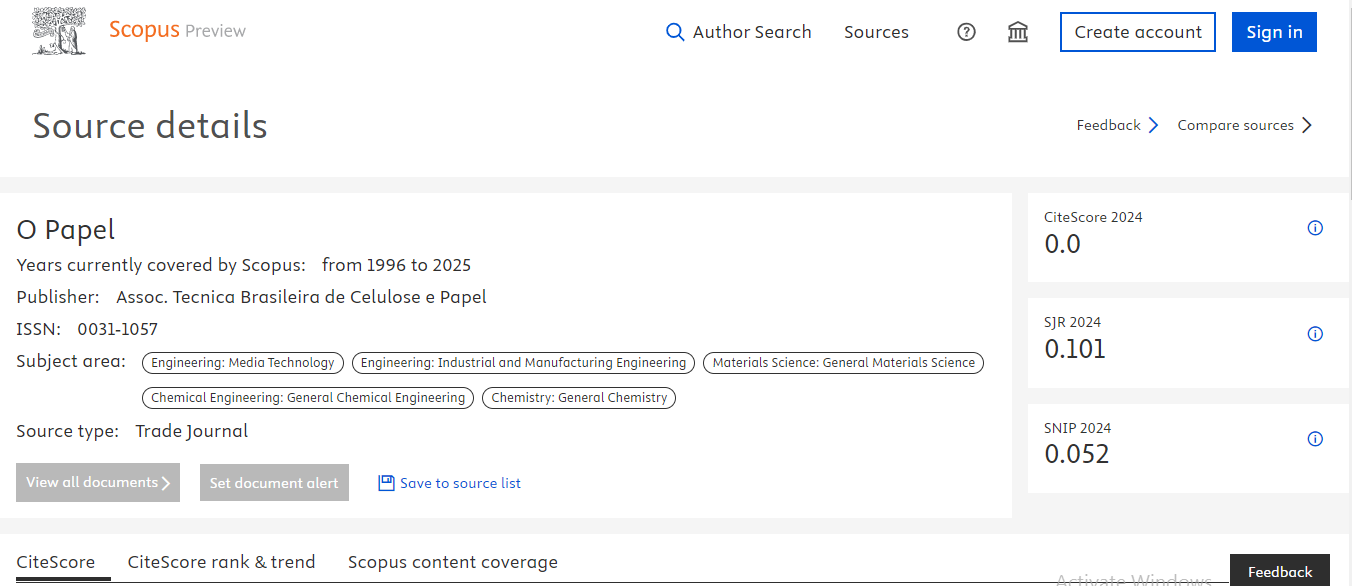This screenshot has height=586, width=1352.
Task: Click the chevron beside top Feedback link
Action: click(x=1153, y=125)
